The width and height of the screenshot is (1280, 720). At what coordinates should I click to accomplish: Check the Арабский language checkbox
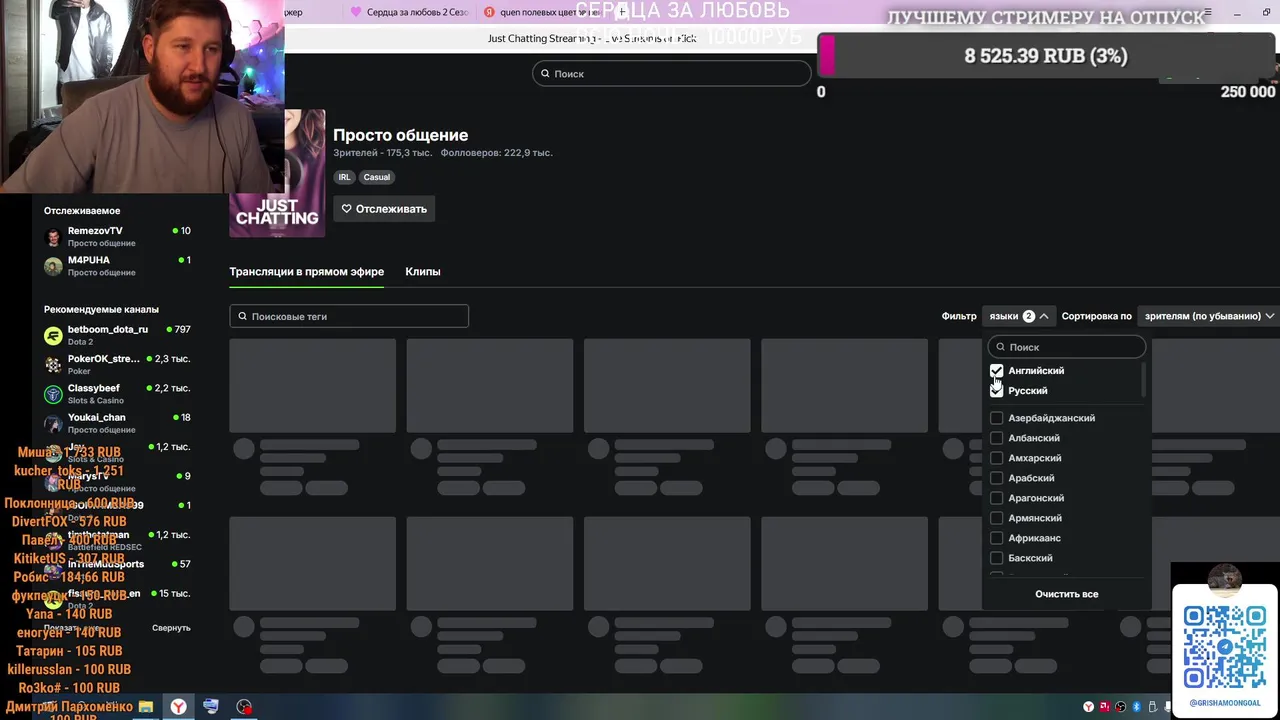[996, 478]
